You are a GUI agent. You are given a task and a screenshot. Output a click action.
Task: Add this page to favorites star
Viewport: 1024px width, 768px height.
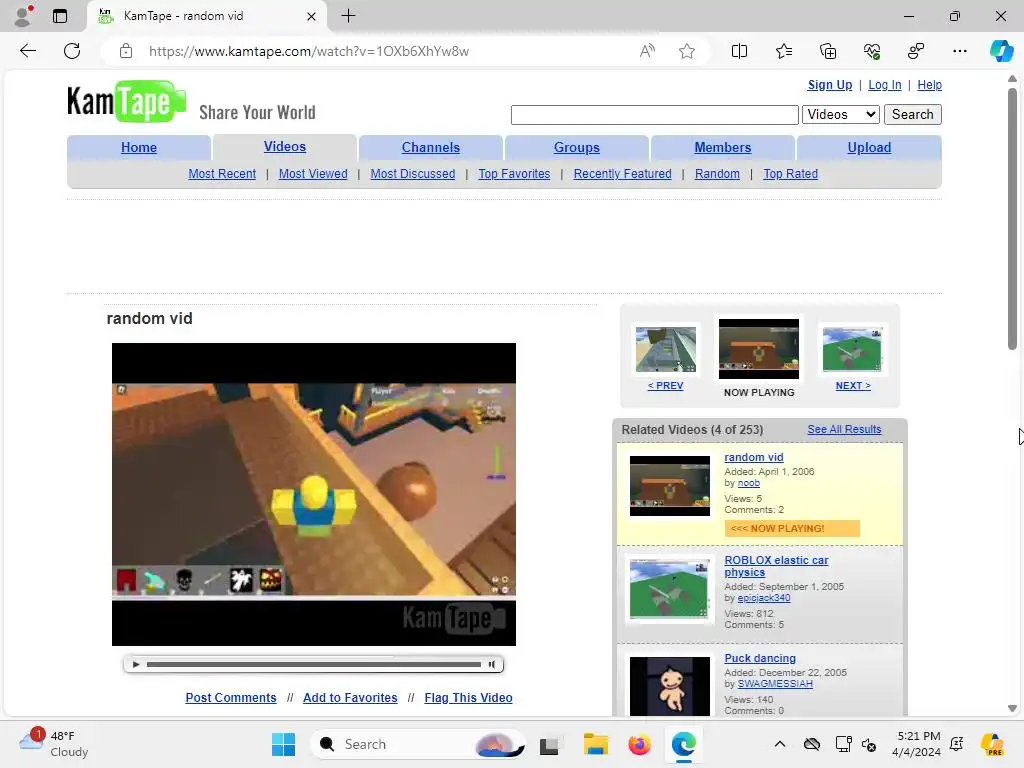tap(686, 51)
